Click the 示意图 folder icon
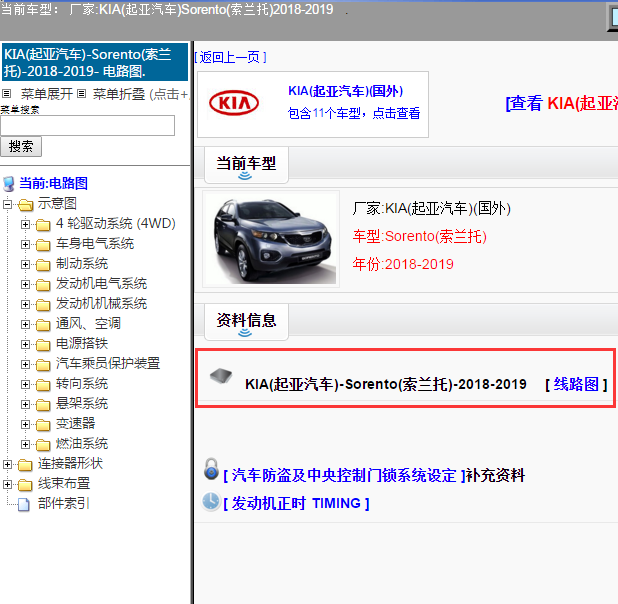This screenshot has height=604, width=618. point(26,205)
